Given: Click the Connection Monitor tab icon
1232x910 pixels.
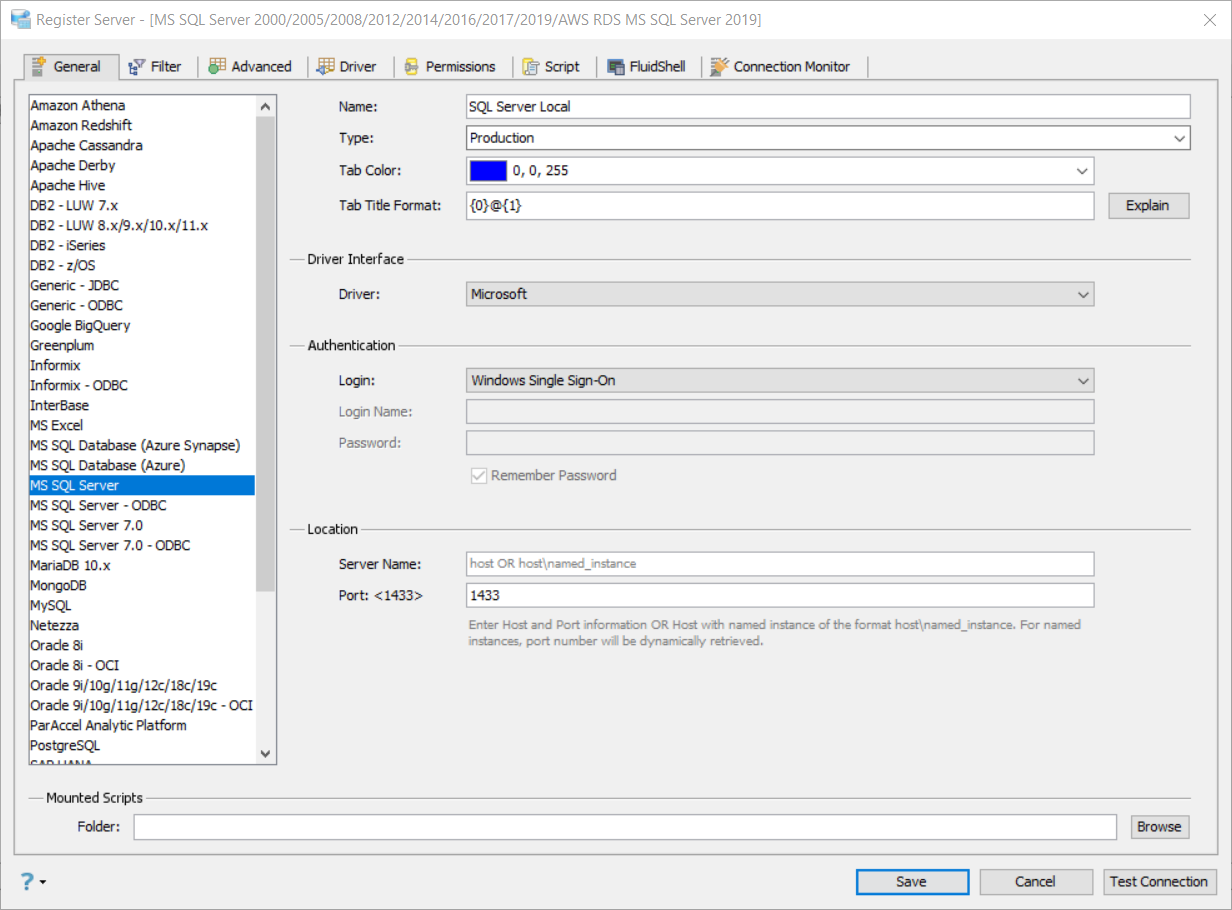Looking at the screenshot, I should pyautogui.click(x=719, y=67).
